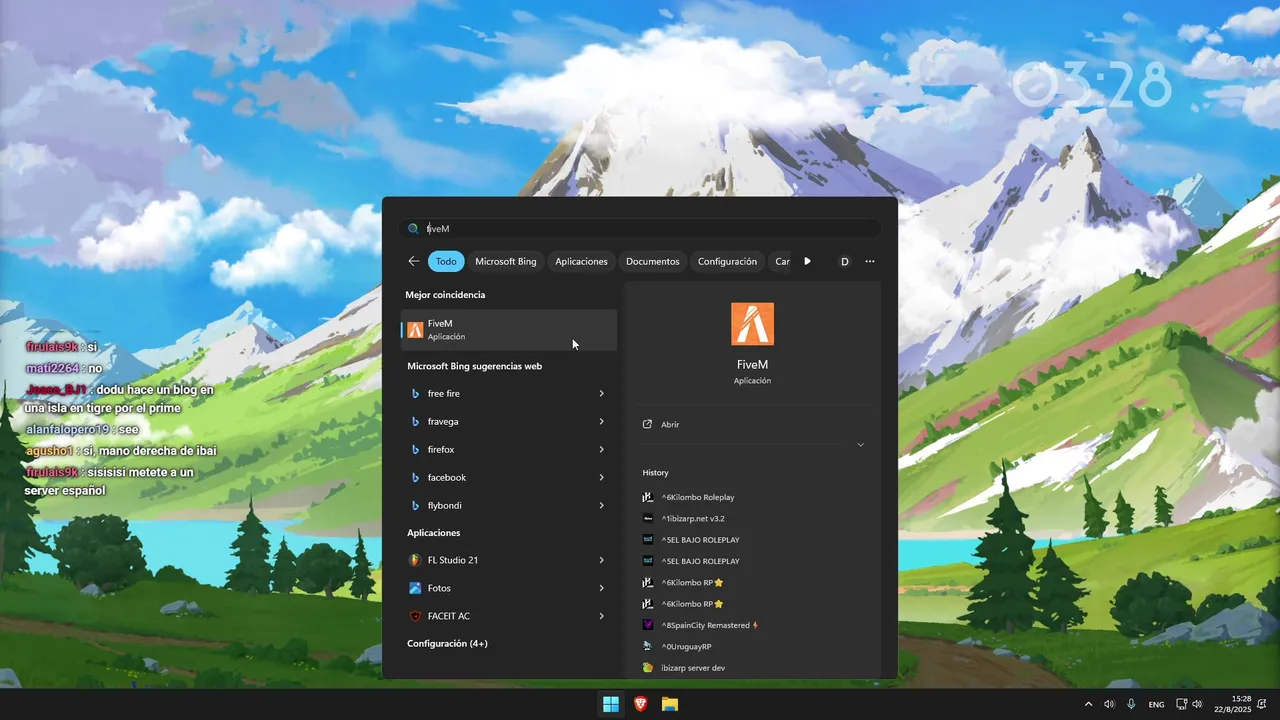This screenshot has height=720, width=1280.
Task: Open the ENG language switcher
Action: click(x=1156, y=704)
